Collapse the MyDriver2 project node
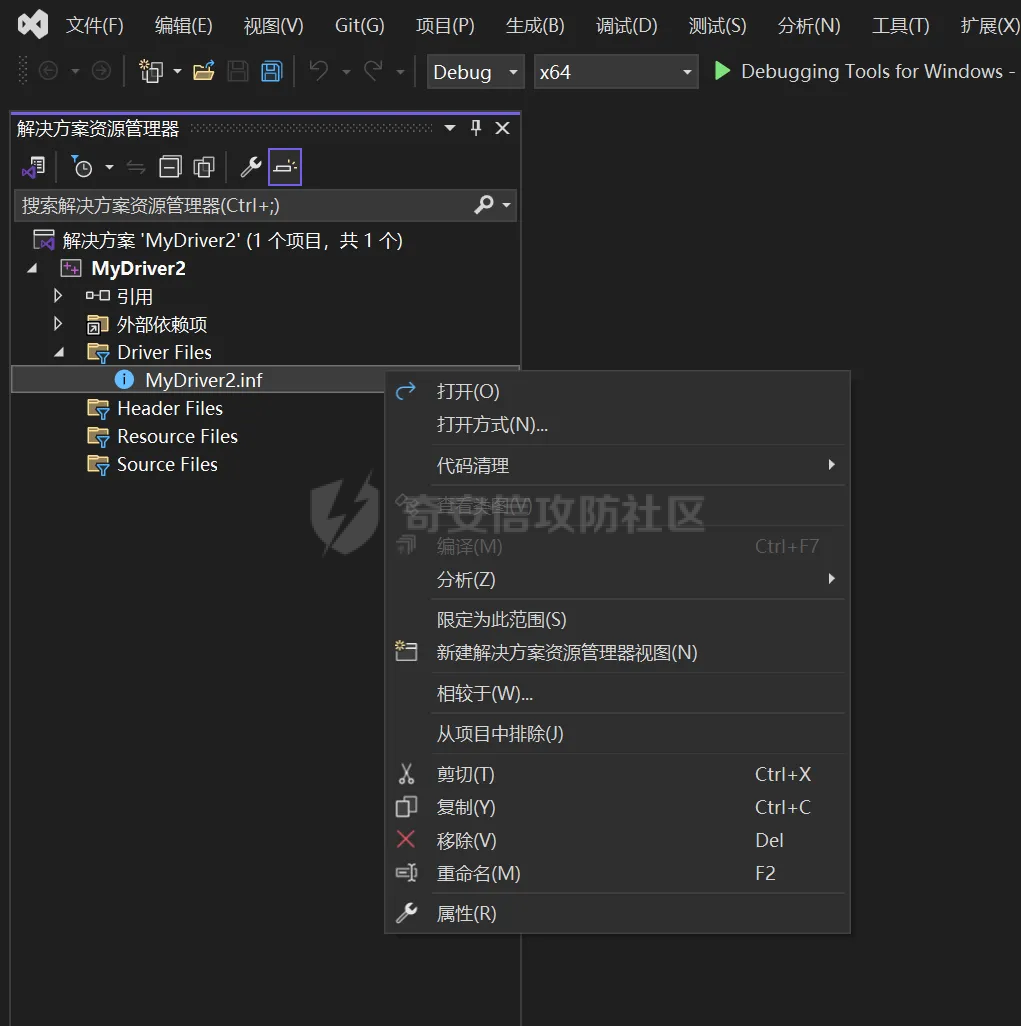Viewport: 1021px width, 1026px height. (32, 268)
